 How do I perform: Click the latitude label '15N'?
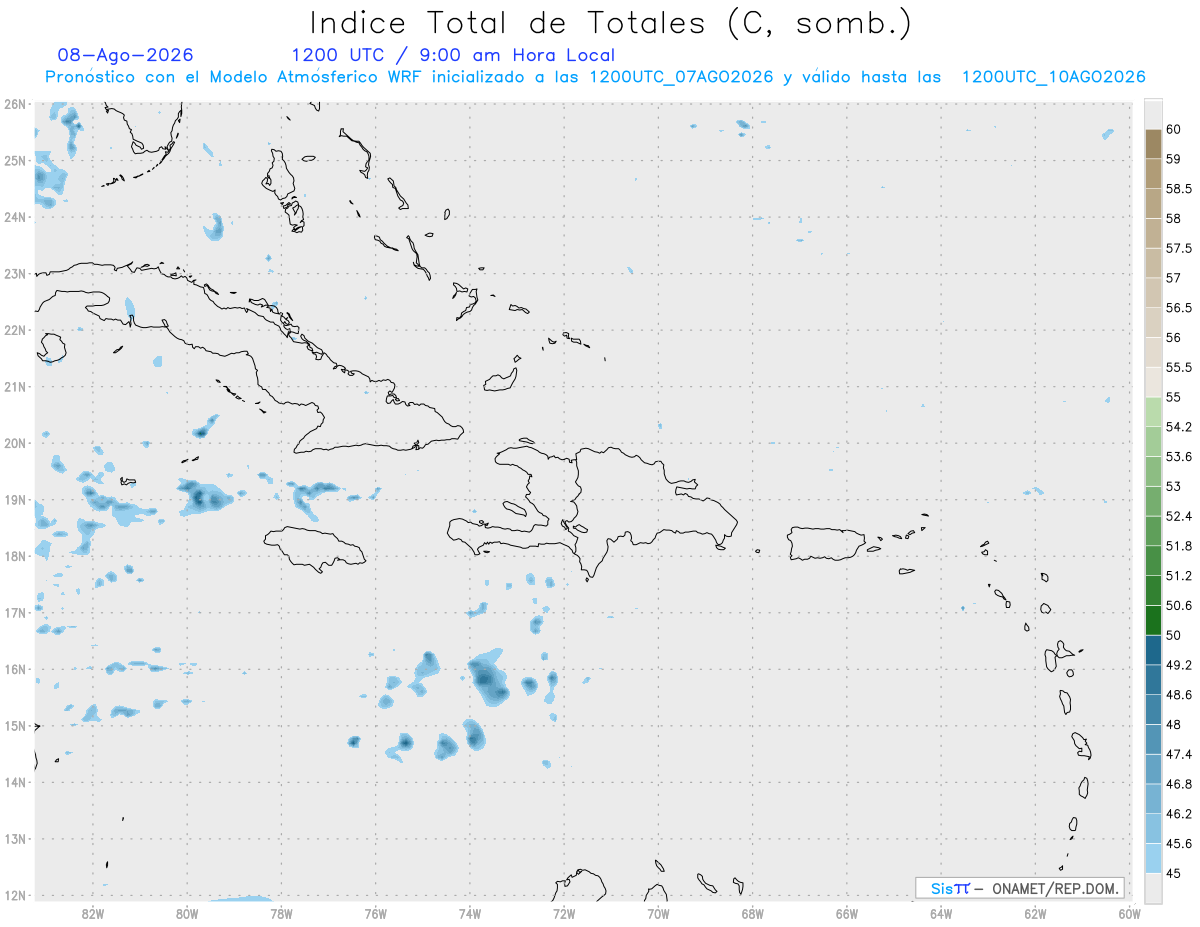pos(15,725)
